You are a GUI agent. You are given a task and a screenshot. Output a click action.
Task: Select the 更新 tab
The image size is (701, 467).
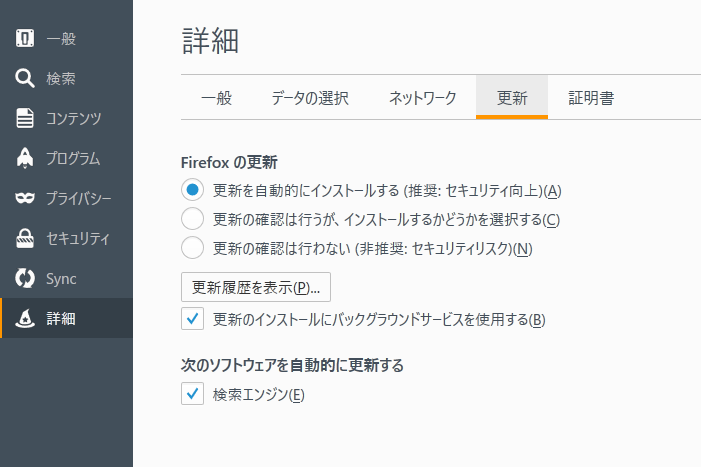pos(512,98)
